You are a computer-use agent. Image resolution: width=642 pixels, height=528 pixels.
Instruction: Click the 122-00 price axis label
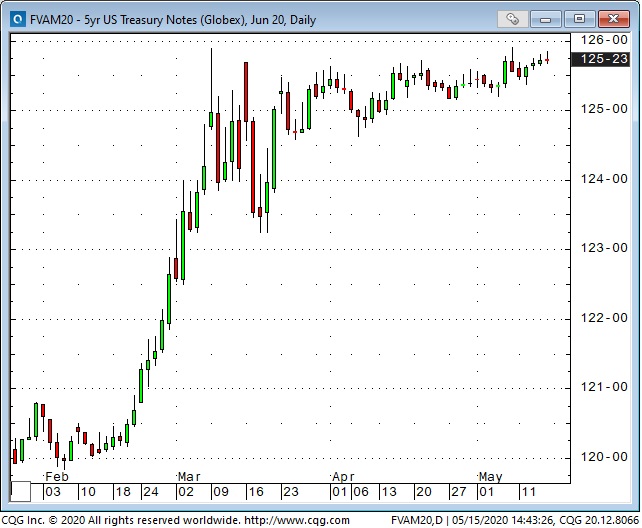604,318
